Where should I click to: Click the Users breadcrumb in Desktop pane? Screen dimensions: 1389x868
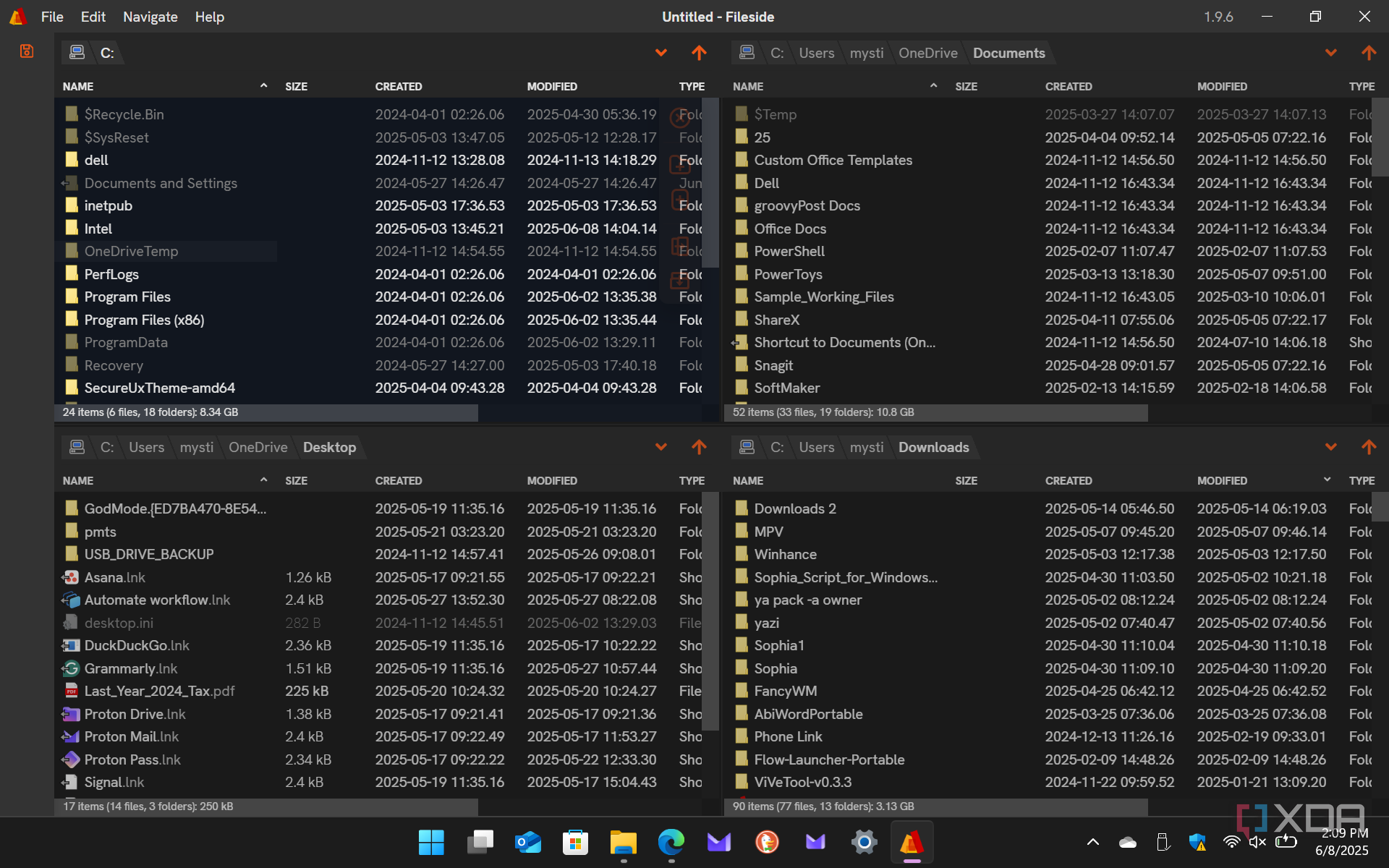[146, 447]
